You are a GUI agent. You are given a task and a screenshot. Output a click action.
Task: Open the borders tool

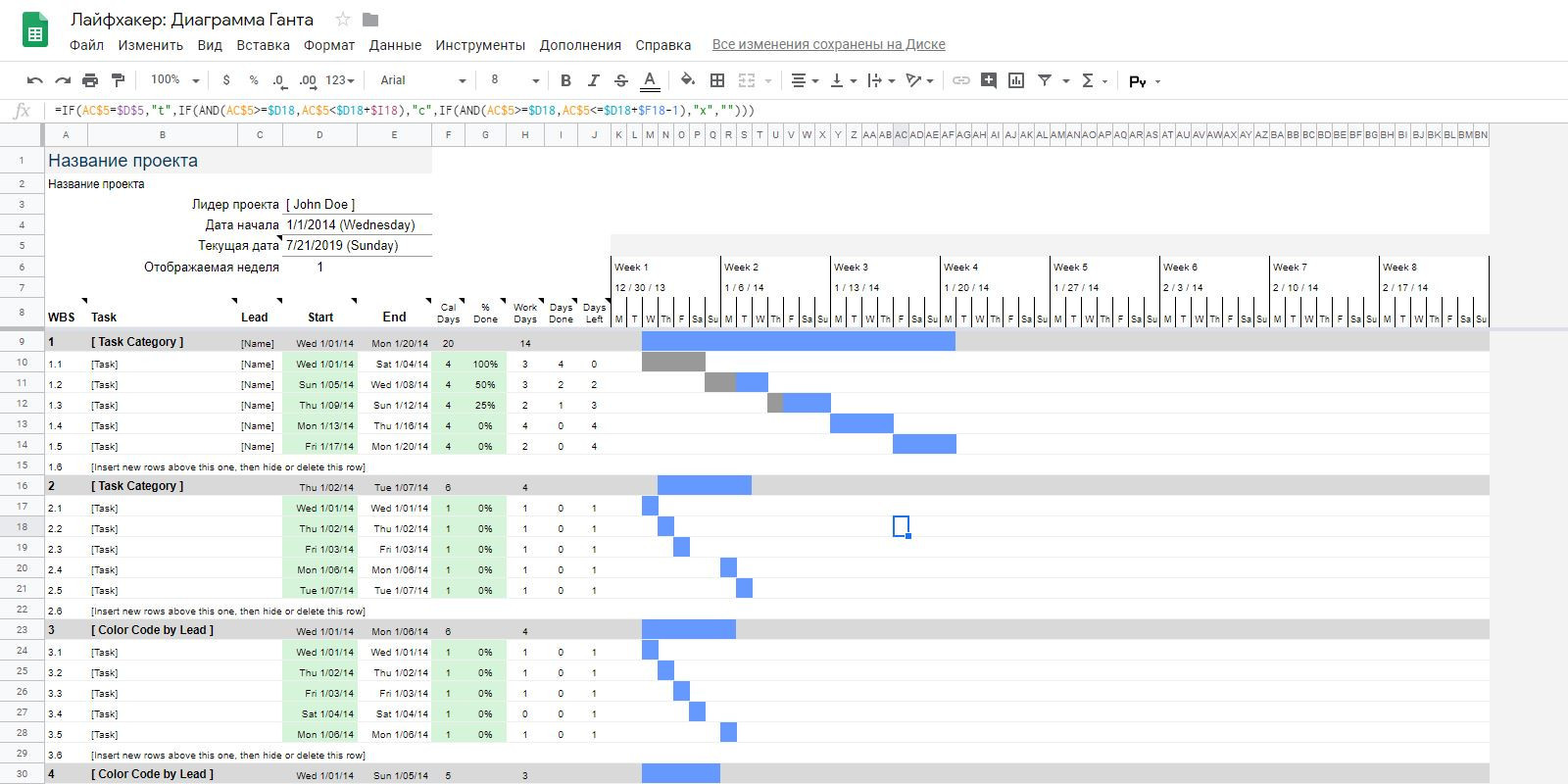click(x=717, y=80)
